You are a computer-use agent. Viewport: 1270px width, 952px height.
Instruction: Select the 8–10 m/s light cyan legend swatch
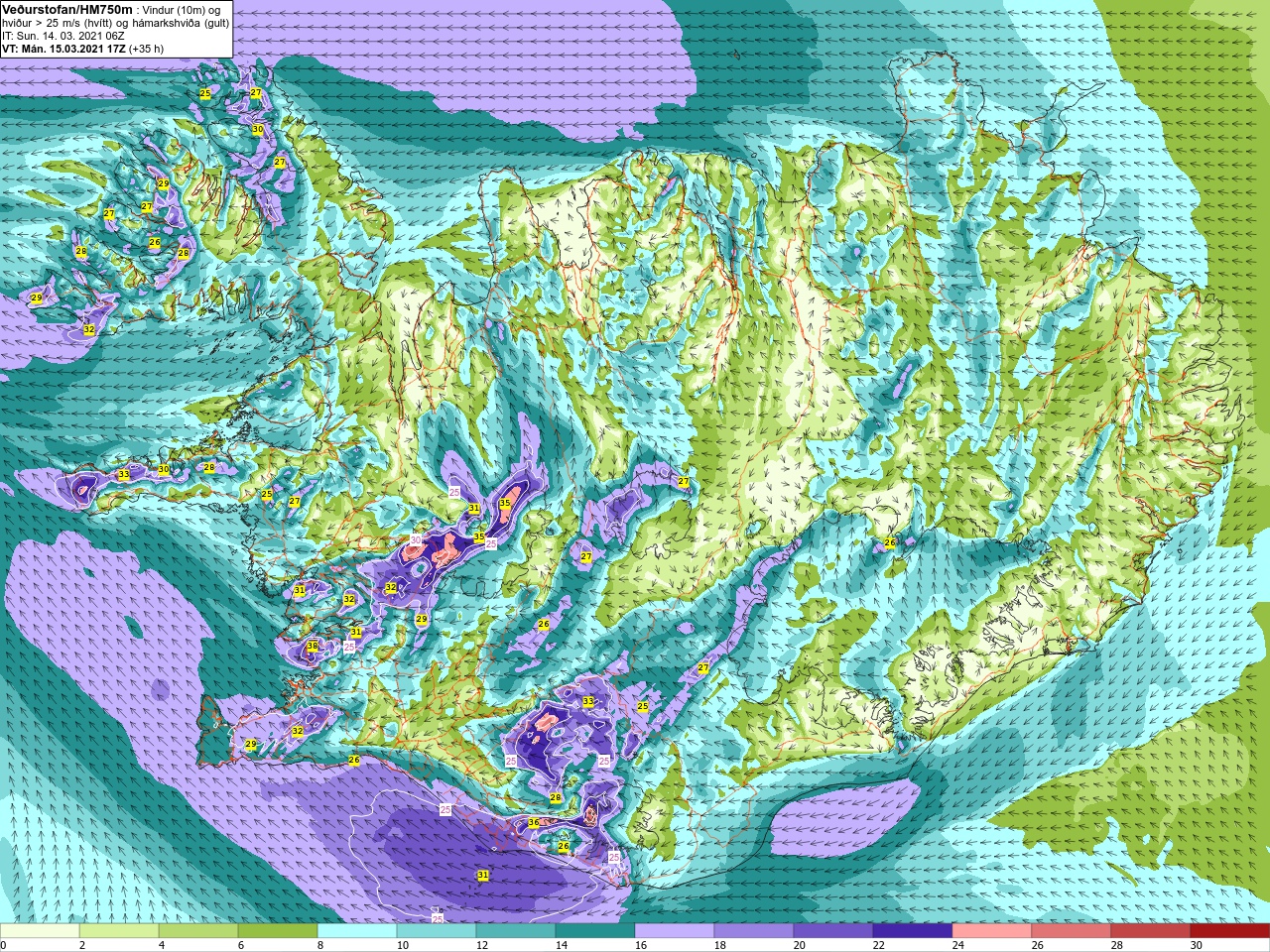tap(357, 931)
